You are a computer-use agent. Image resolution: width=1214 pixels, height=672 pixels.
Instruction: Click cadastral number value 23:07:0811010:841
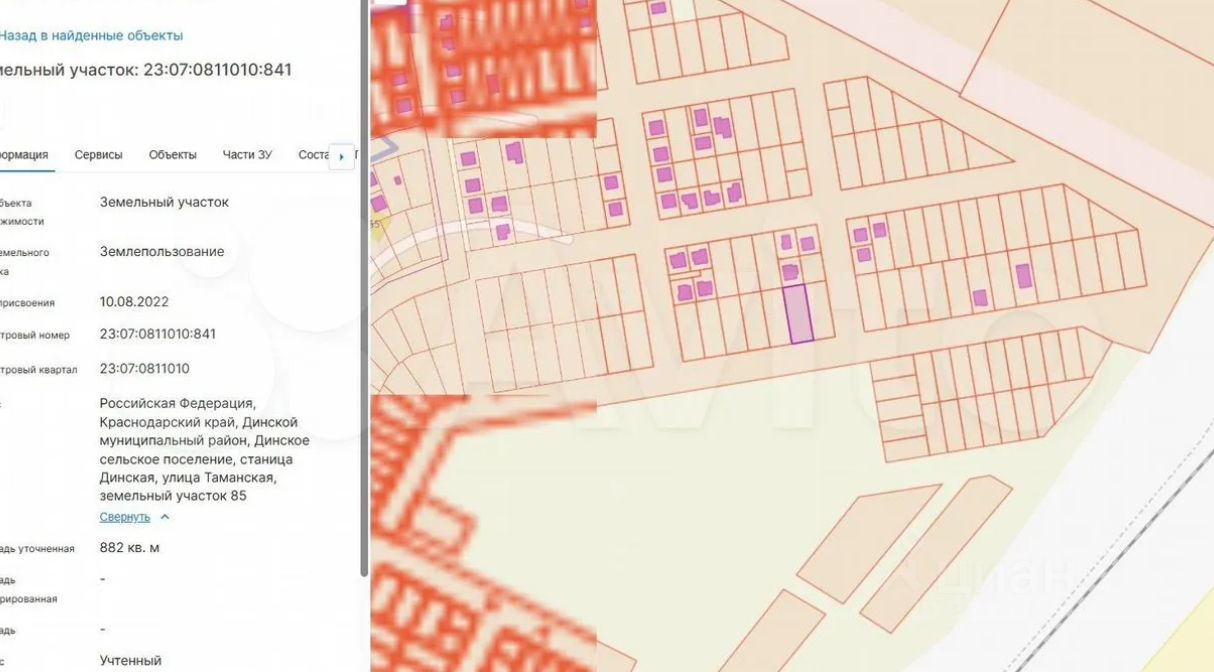pos(158,334)
